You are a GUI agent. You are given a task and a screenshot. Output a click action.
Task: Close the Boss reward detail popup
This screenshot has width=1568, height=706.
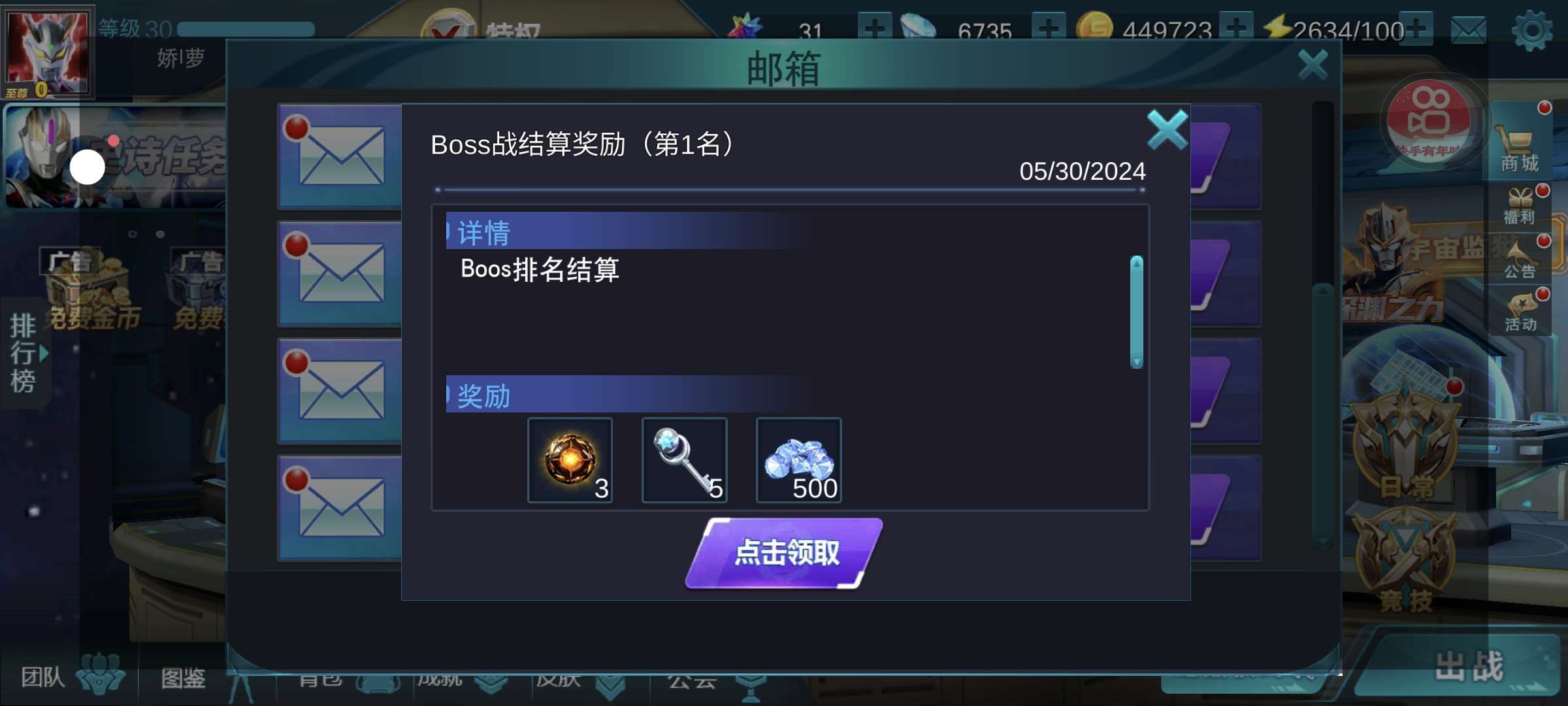tap(1167, 129)
